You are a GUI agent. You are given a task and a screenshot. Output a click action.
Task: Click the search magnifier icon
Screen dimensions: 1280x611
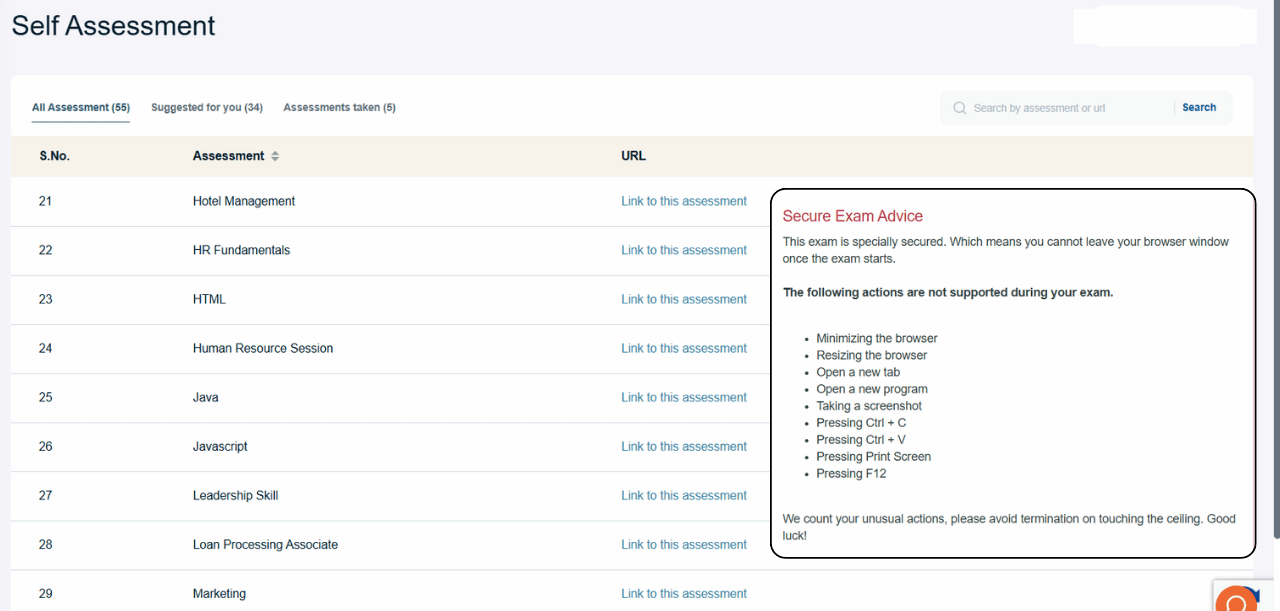960,108
